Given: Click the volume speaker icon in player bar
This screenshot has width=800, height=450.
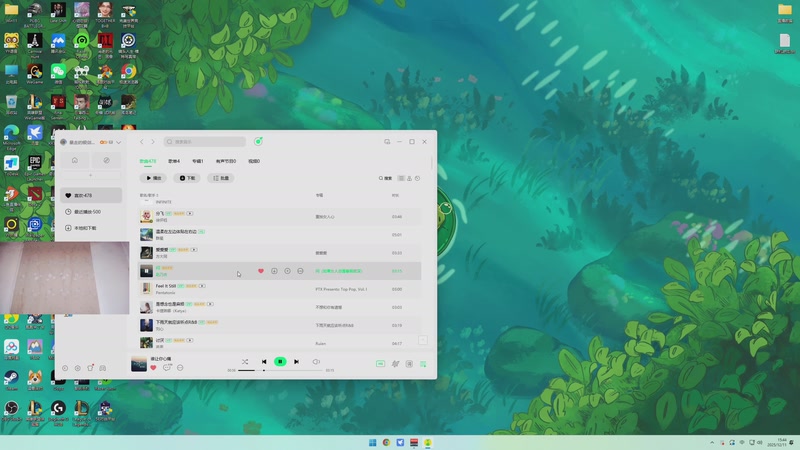Looking at the screenshot, I should pos(316,362).
